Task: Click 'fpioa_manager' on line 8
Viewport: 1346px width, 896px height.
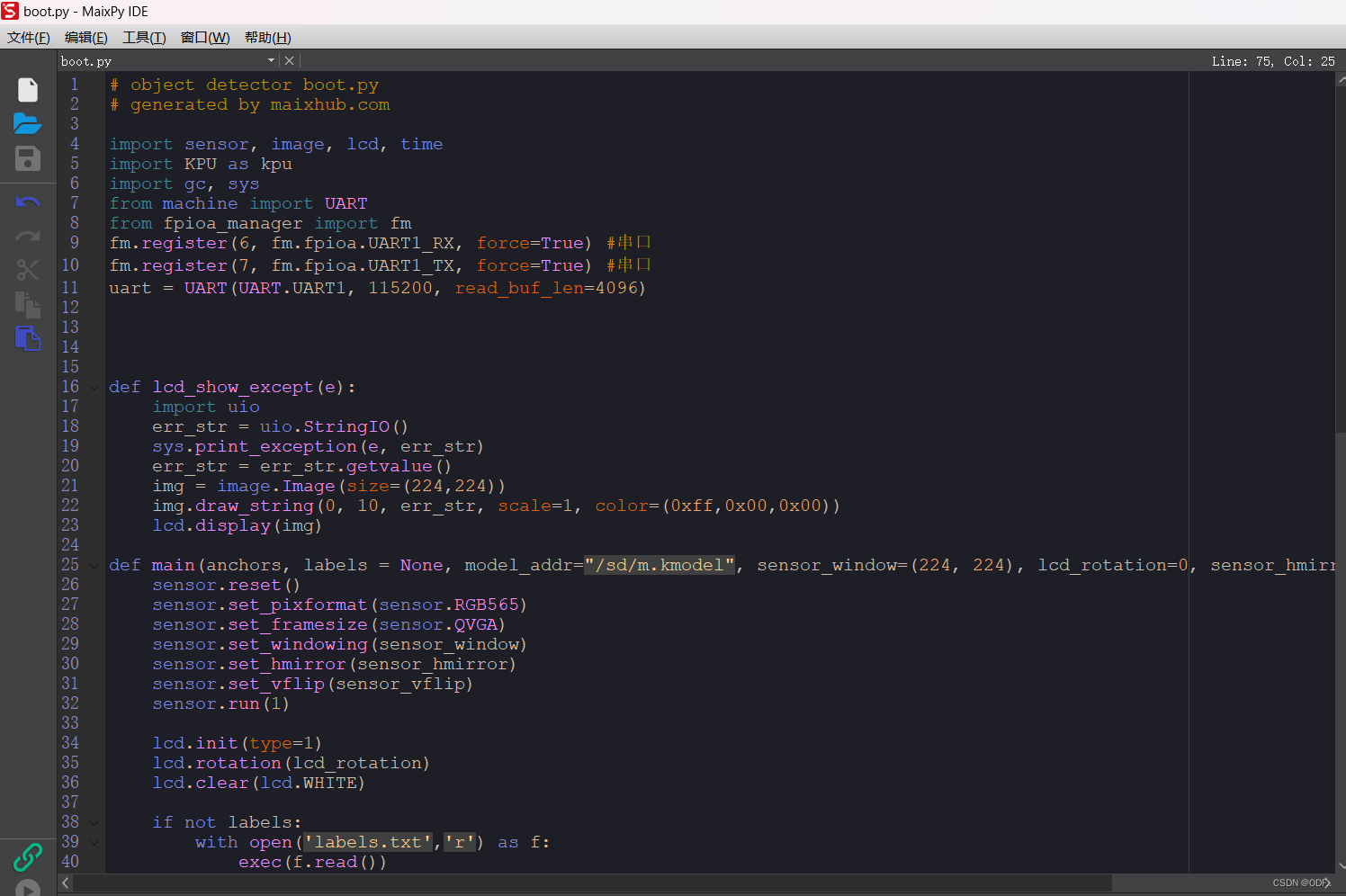Action: coord(233,223)
